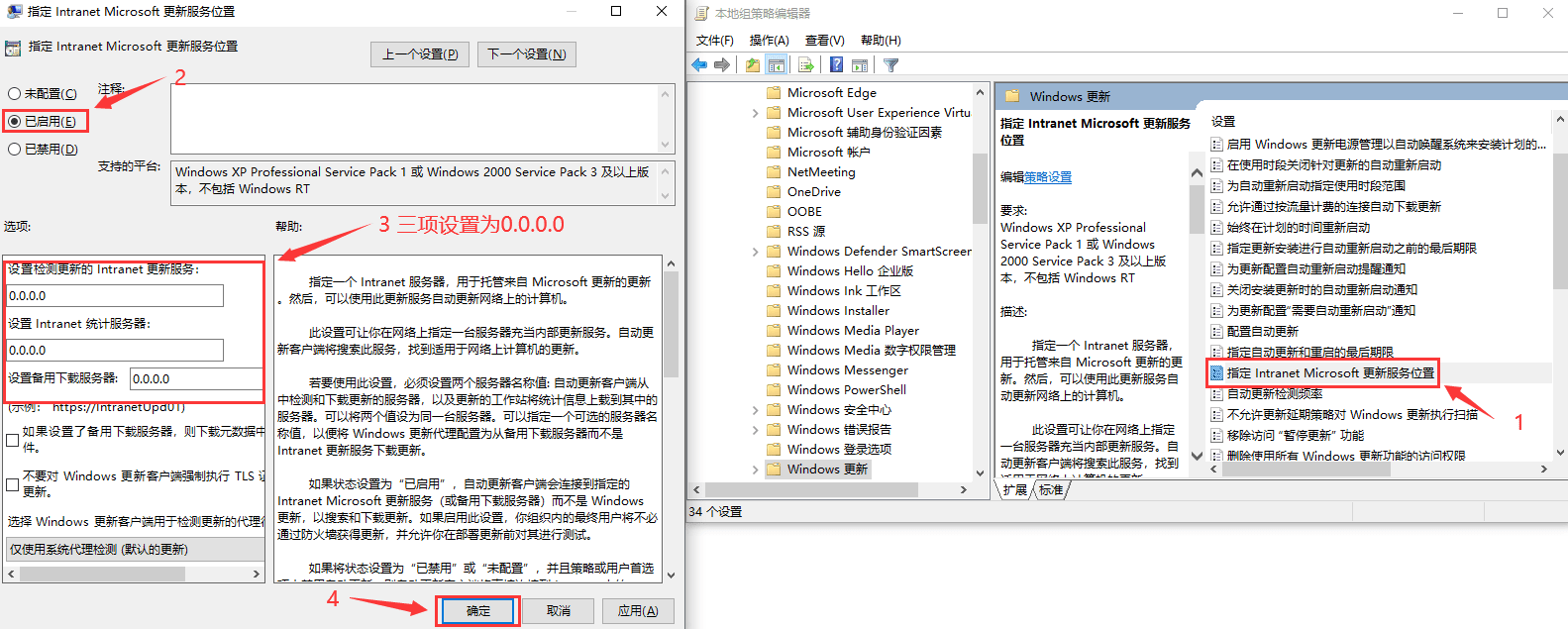This screenshot has height=629, width=1568.
Task: Click the folder icon beside Windows PowerShell
Action: 774,390
